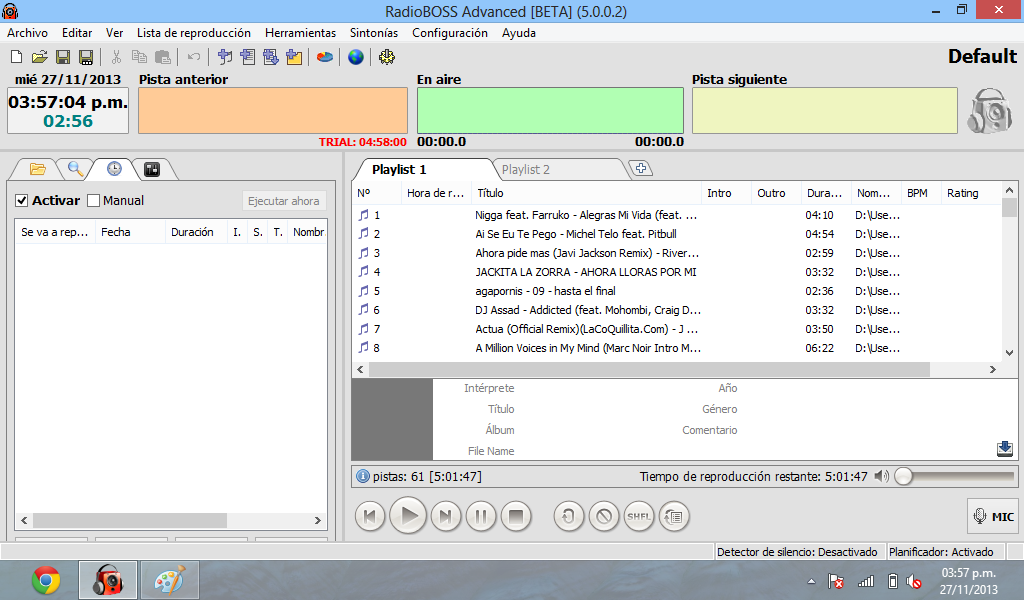Click the Play button

coord(408,516)
